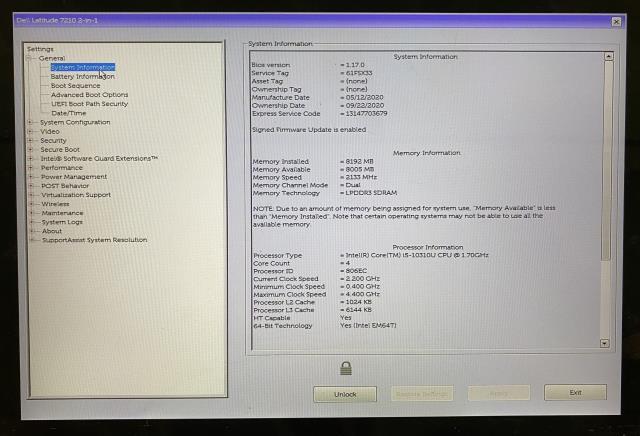Select the Performance category
This screenshot has width=640, height=436.
click(62, 167)
